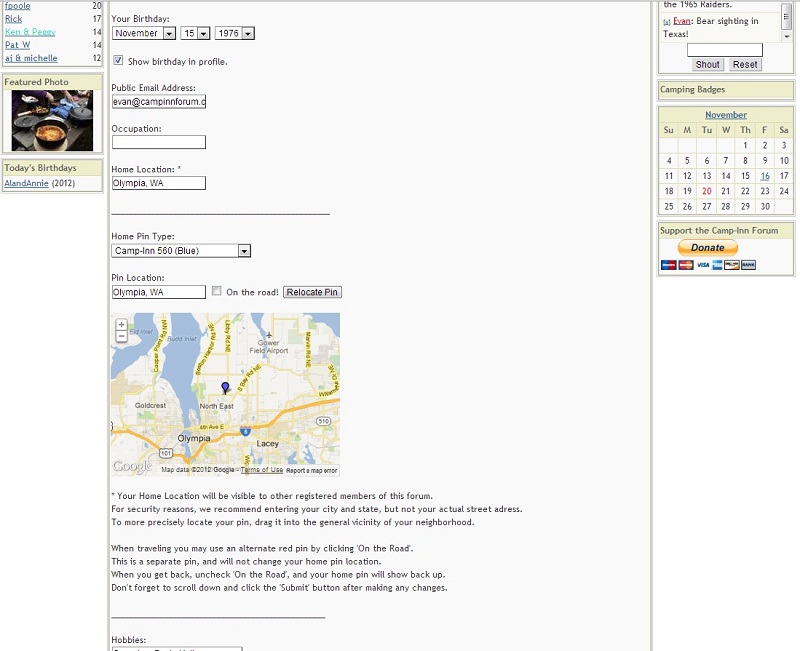Click the blue home pin on map
The image size is (800, 651).
pyautogui.click(x=225, y=387)
